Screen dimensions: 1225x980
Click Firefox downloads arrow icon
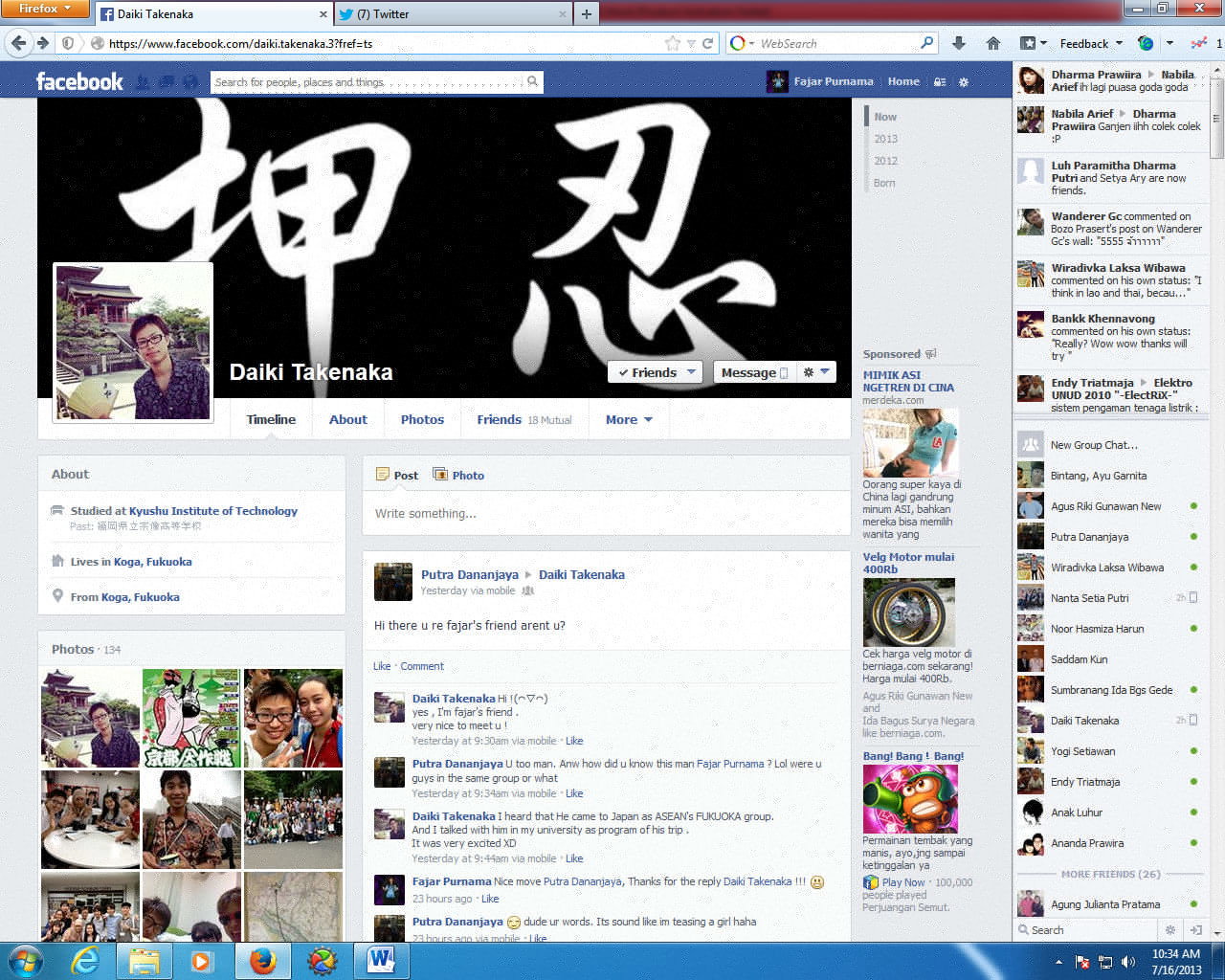point(959,43)
